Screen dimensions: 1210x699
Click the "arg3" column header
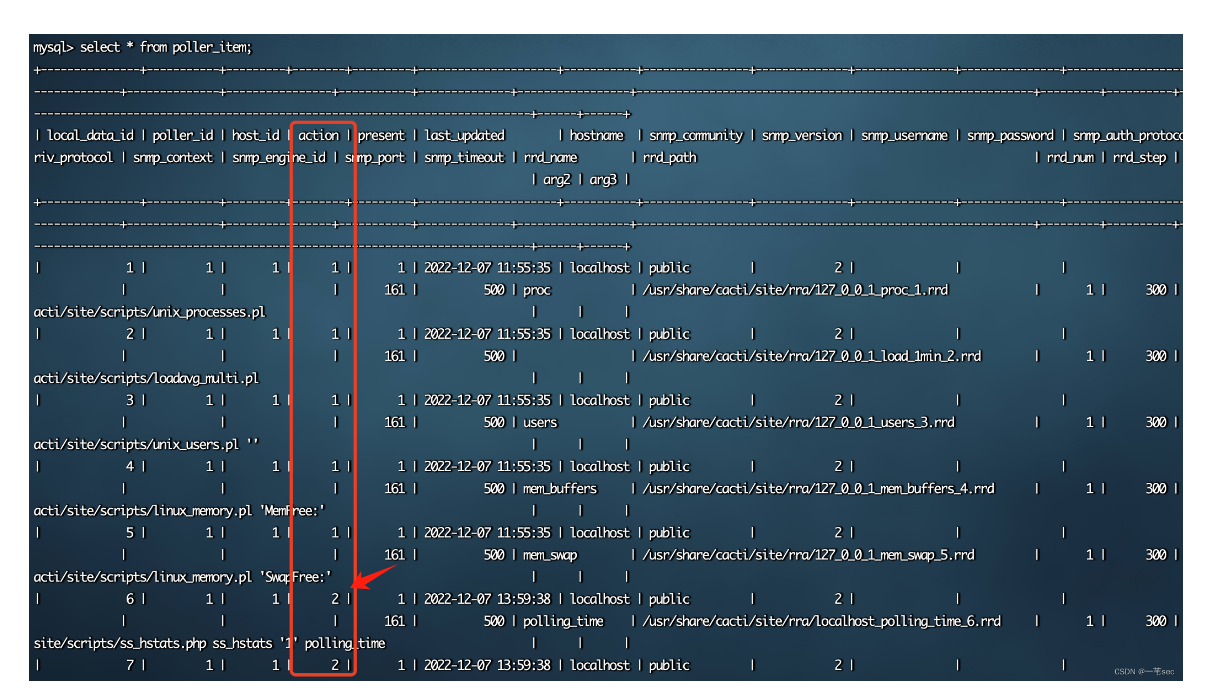point(603,179)
